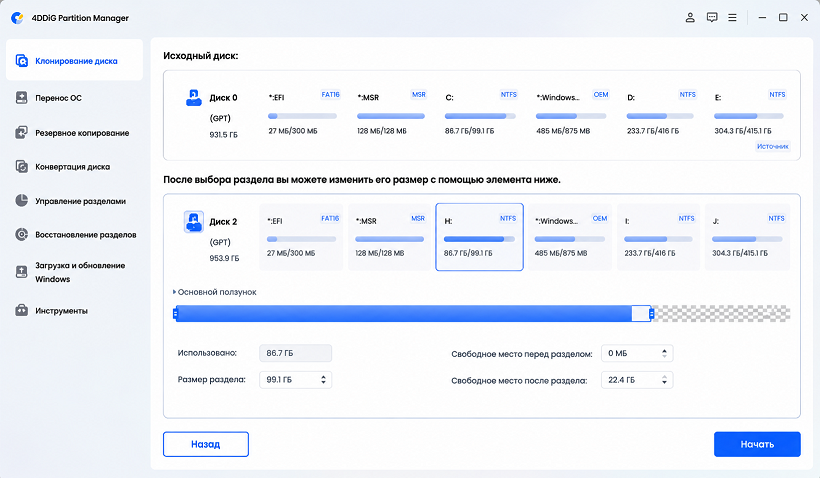
Task: Click the Источник source label
Action: [x=772, y=146]
